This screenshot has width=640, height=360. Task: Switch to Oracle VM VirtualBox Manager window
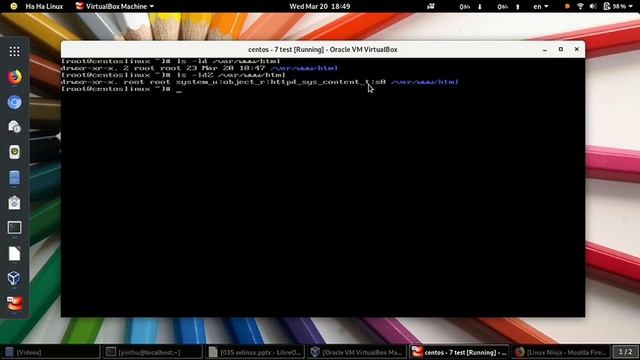pyautogui.click(x=357, y=352)
